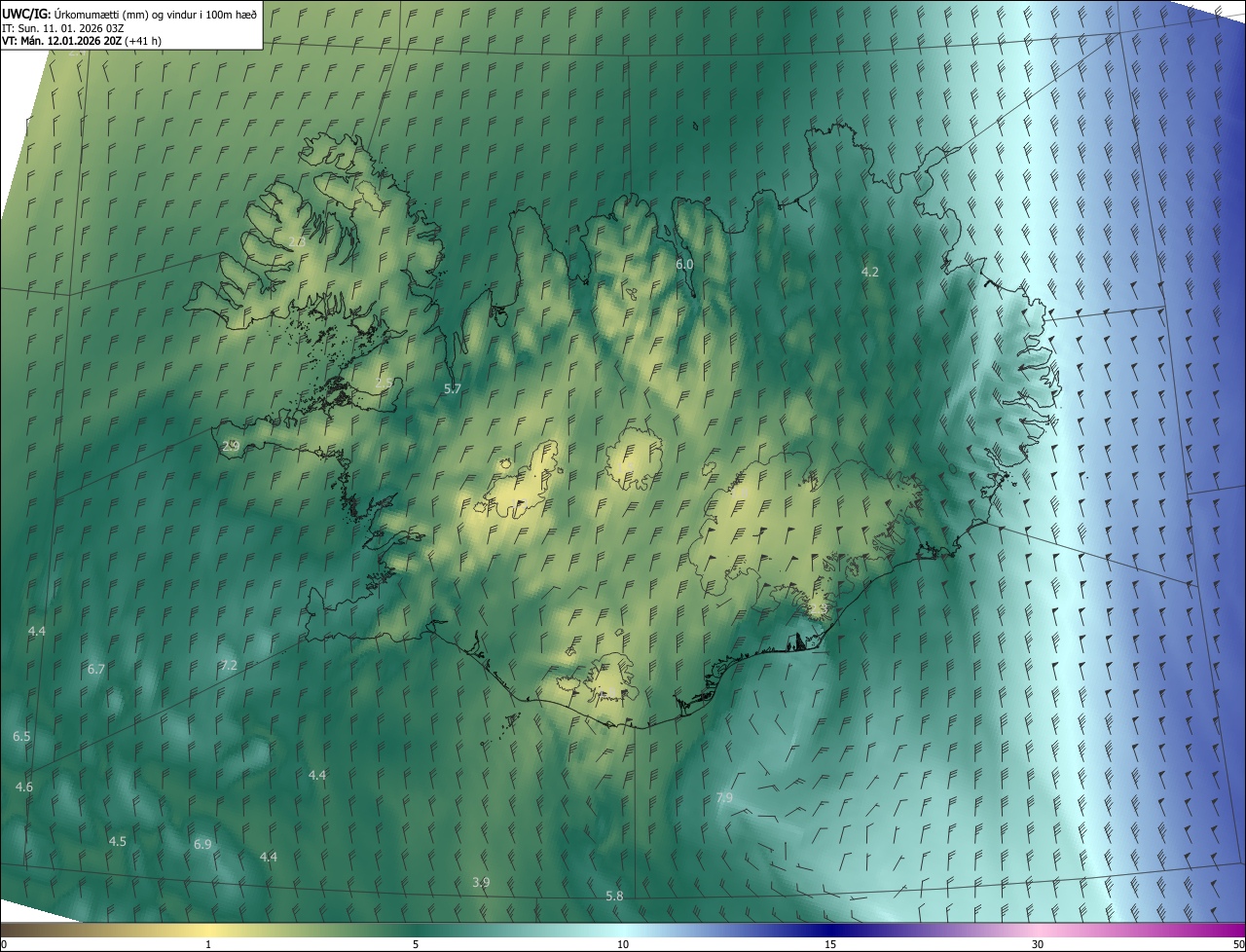The height and width of the screenshot is (952, 1246).
Task: Click the "30" tick on the color scale
Action: [1038, 944]
